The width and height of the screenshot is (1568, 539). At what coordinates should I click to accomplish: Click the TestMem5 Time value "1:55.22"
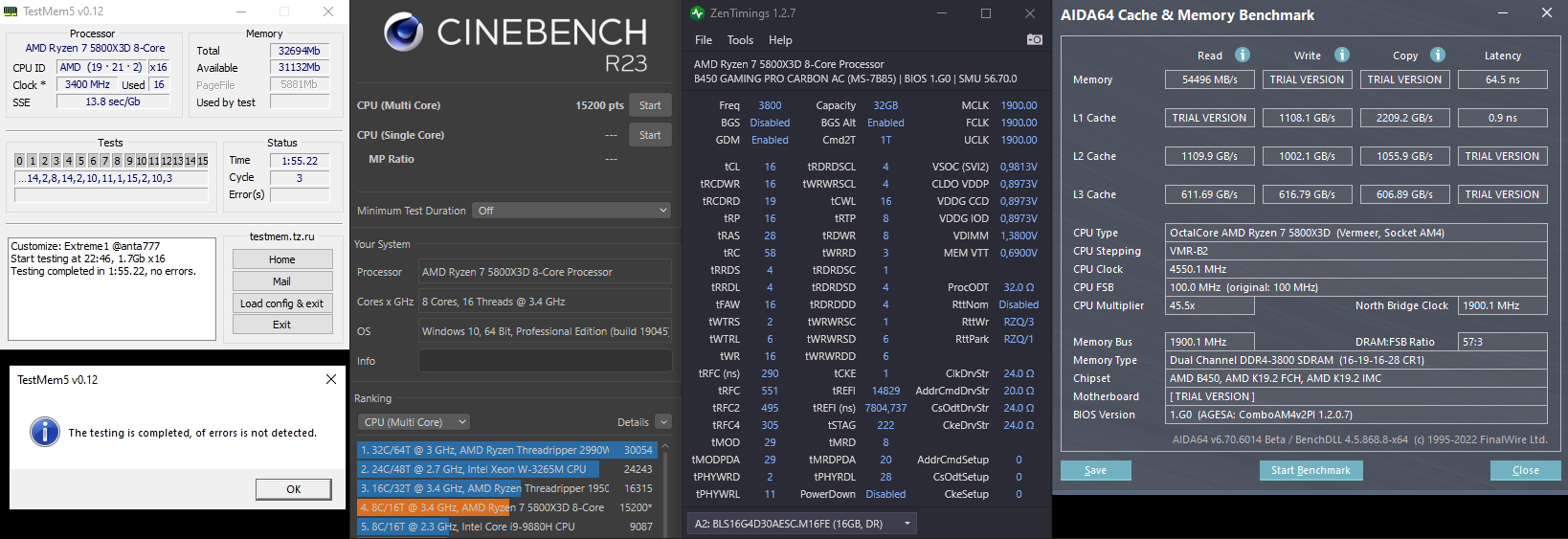(300, 161)
